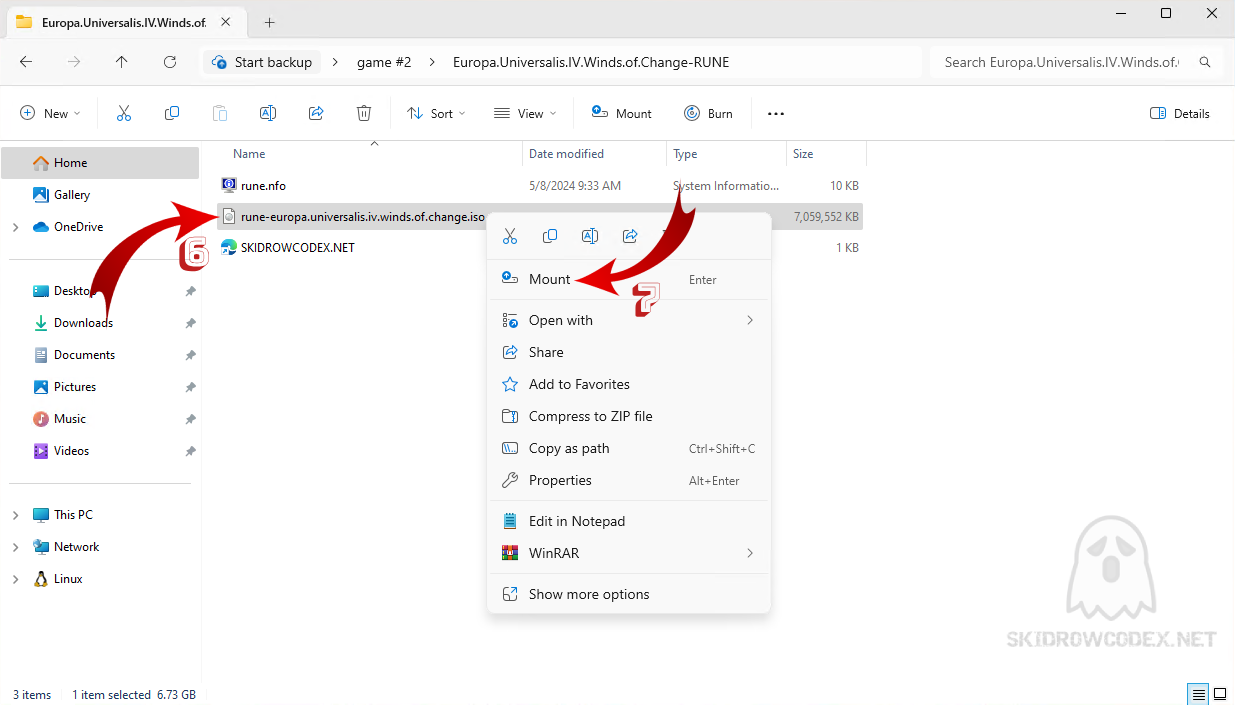Click the Share icon in the top toolbar

316,114
